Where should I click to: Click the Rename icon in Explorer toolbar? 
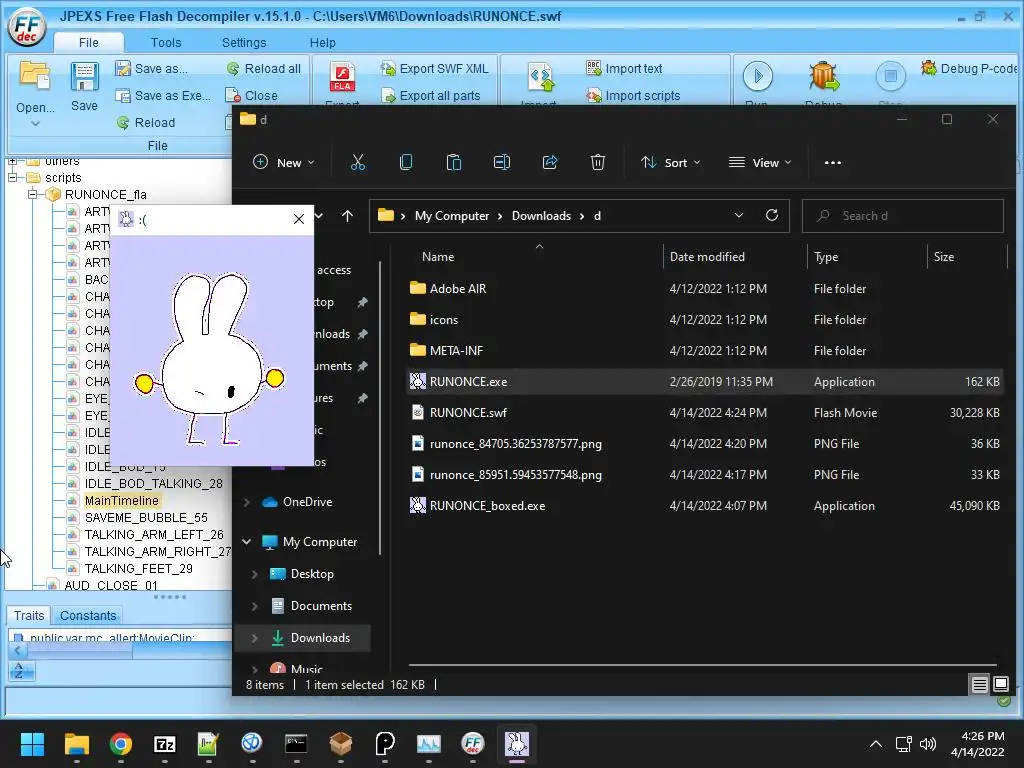502,163
